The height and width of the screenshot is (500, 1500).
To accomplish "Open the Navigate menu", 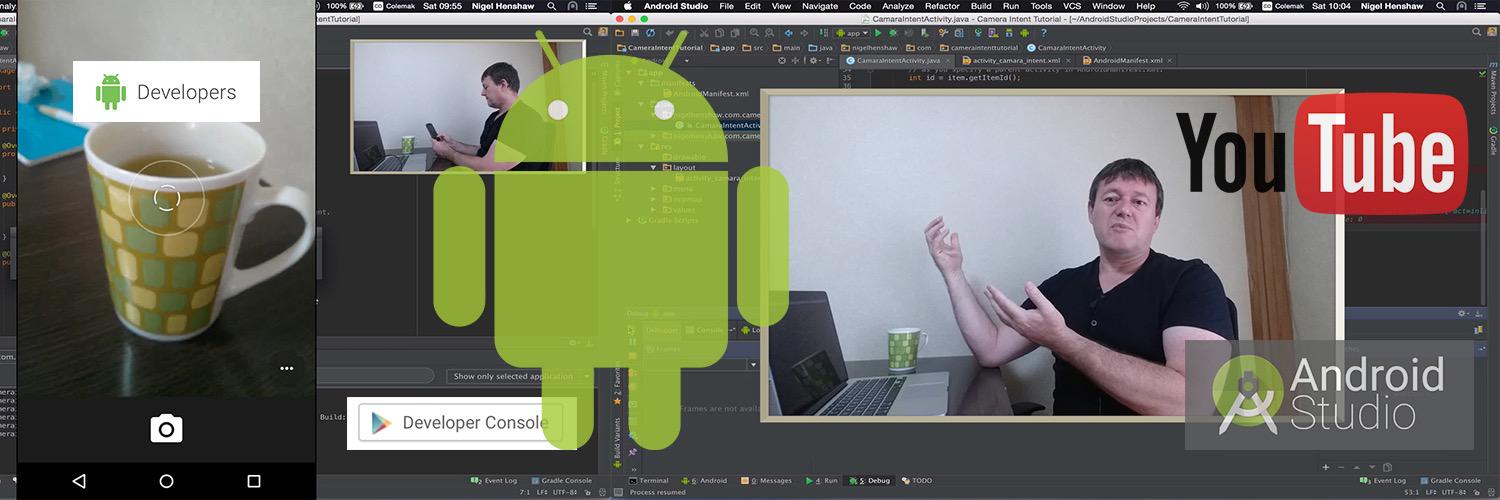I will [x=820, y=6].
